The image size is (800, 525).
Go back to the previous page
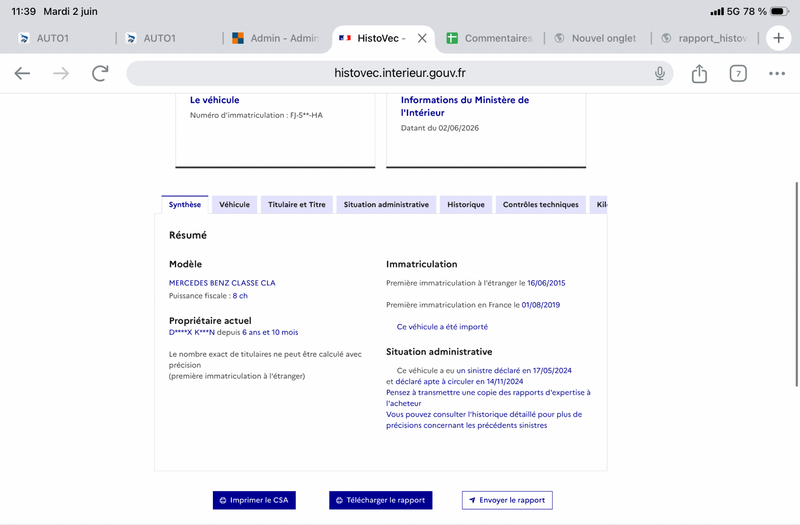pos(22,73)
